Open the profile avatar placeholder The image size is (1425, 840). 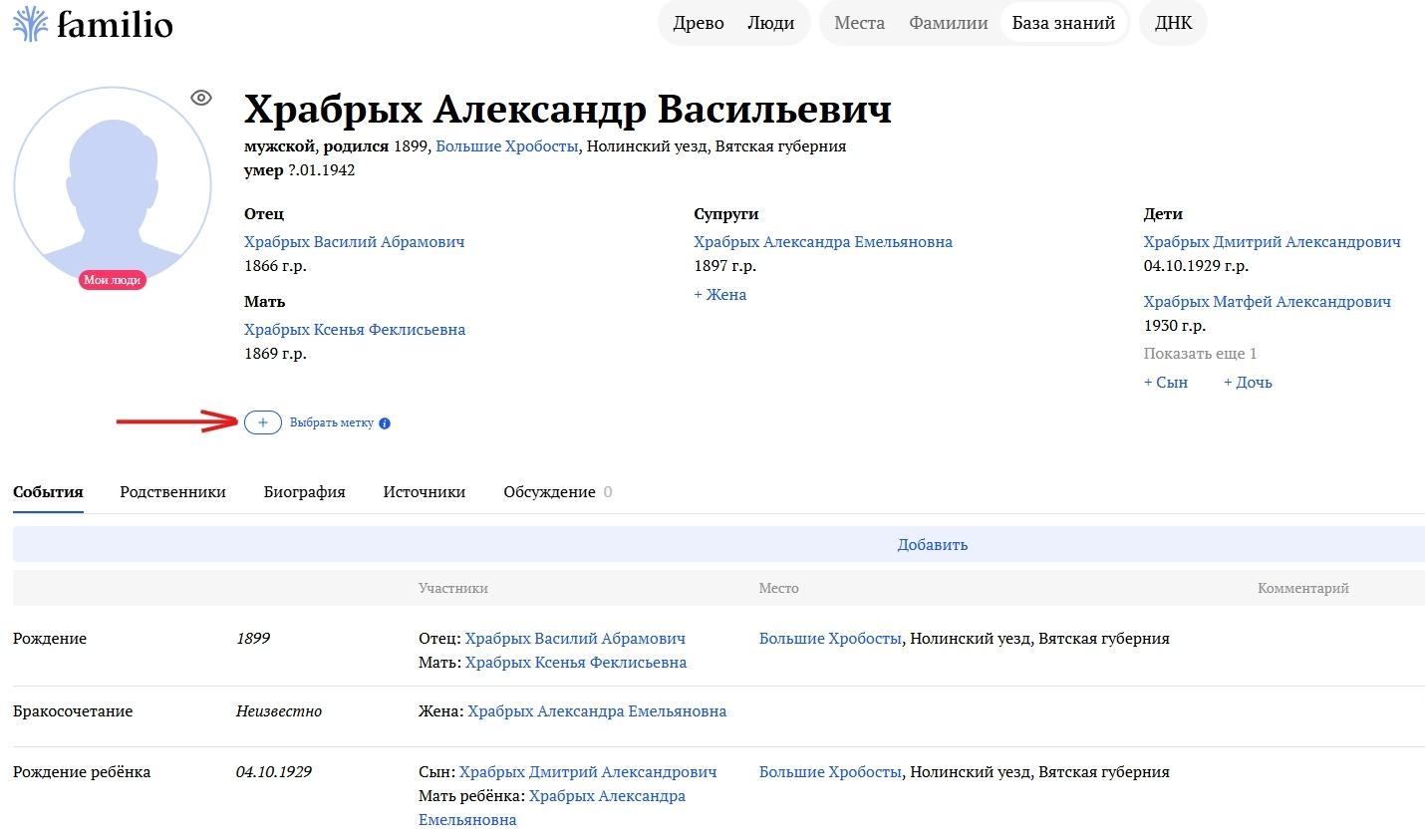tap(113, 186)
